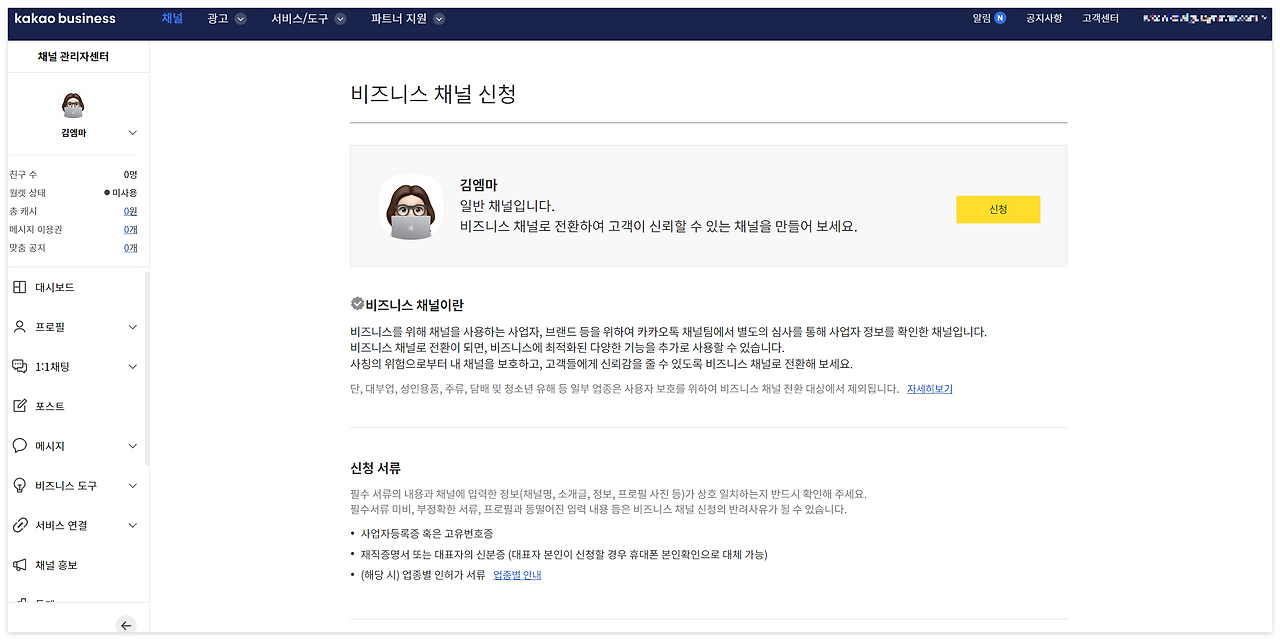Check notifications via the 알림 N badge
The height and width of the screenshot is (640, 1280).
pos(986,17)
